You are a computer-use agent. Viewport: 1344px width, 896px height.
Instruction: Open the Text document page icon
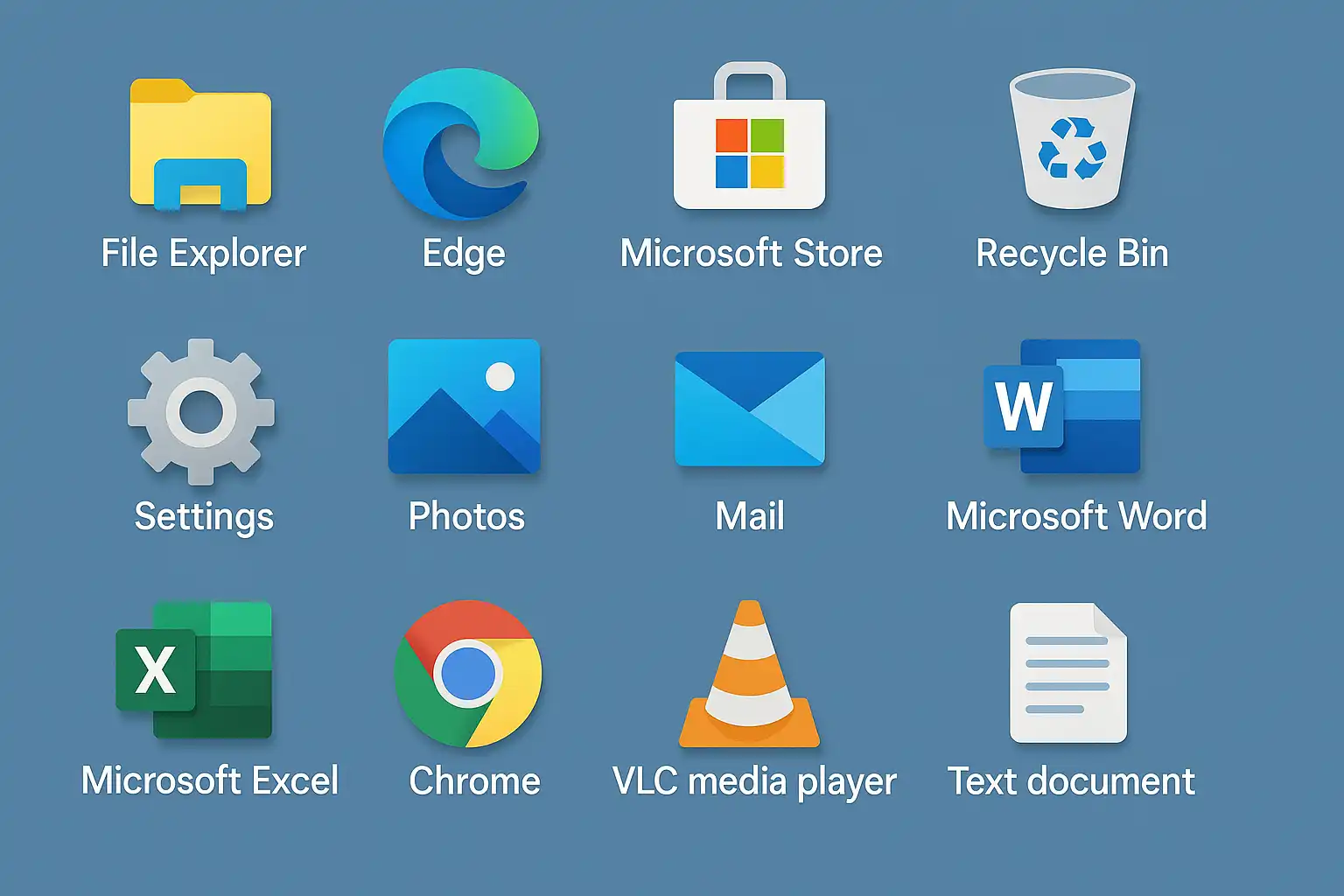pos(1068,672)
